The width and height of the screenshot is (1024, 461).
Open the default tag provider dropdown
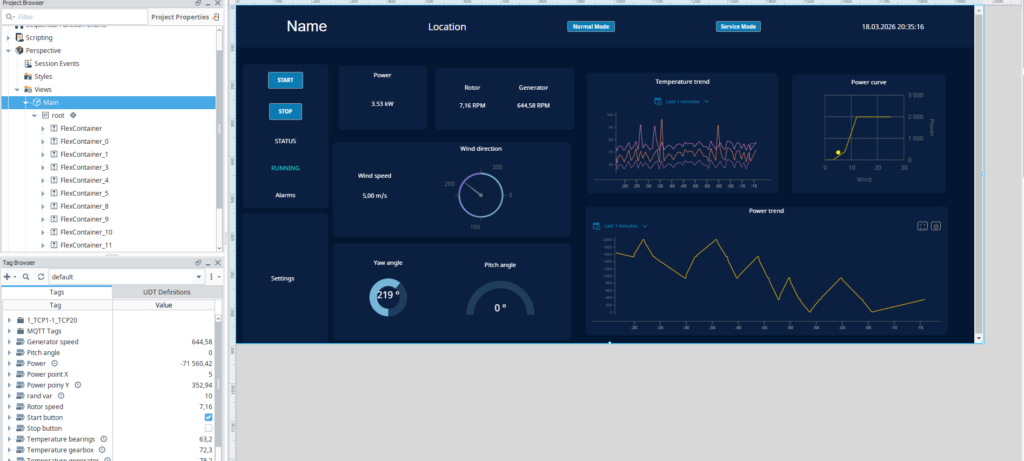(198, 276)
